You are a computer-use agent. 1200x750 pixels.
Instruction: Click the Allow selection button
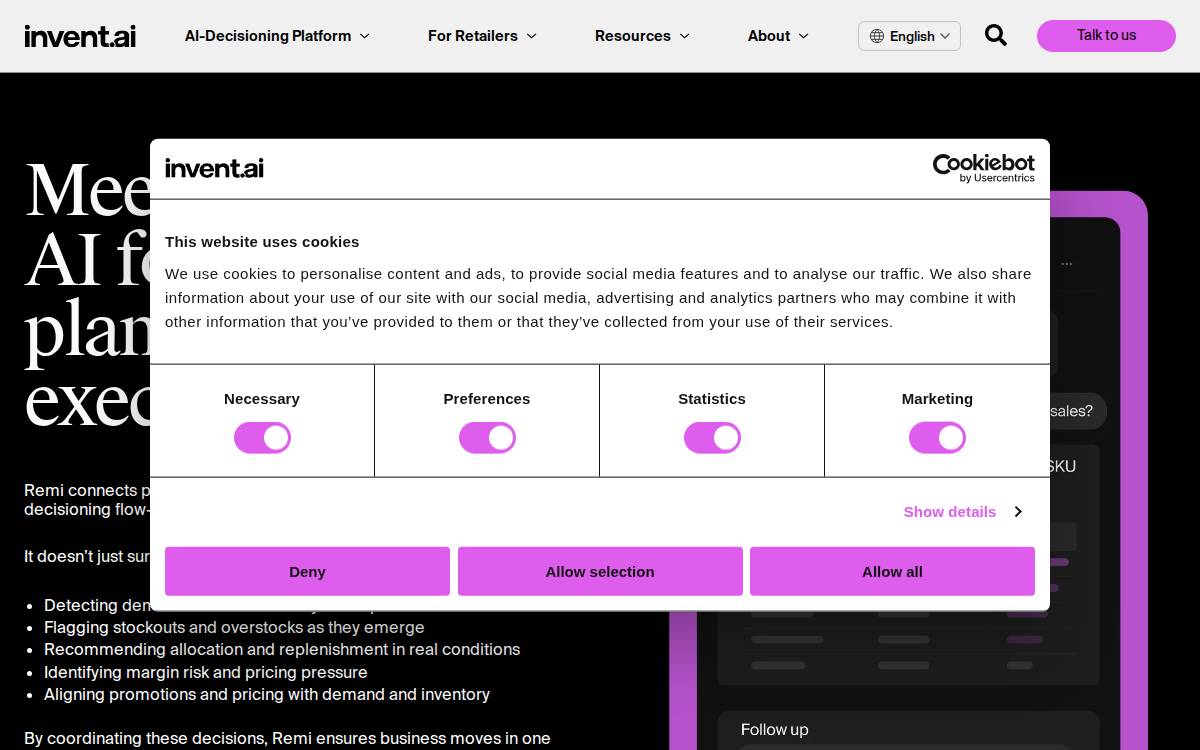pos(600,571)
